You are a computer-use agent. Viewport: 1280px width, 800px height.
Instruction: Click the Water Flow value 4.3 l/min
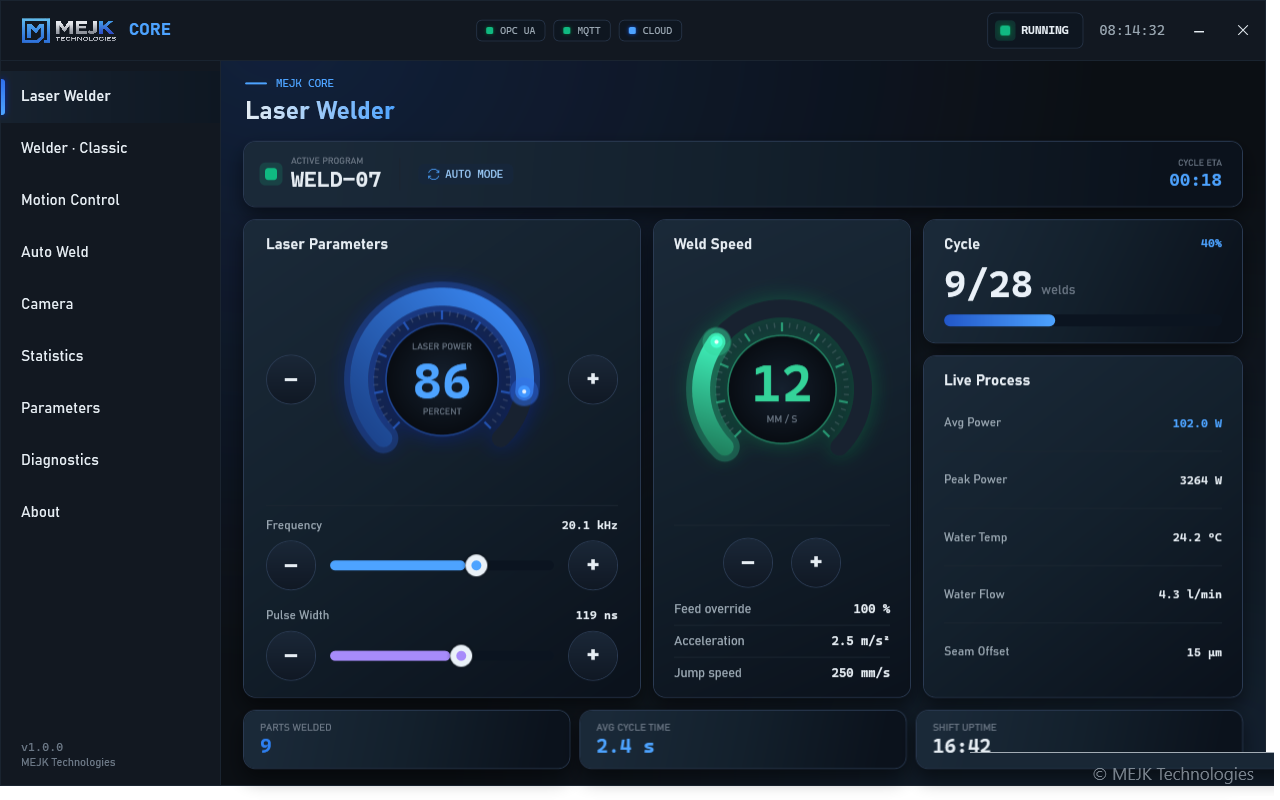click(1190, 594)
